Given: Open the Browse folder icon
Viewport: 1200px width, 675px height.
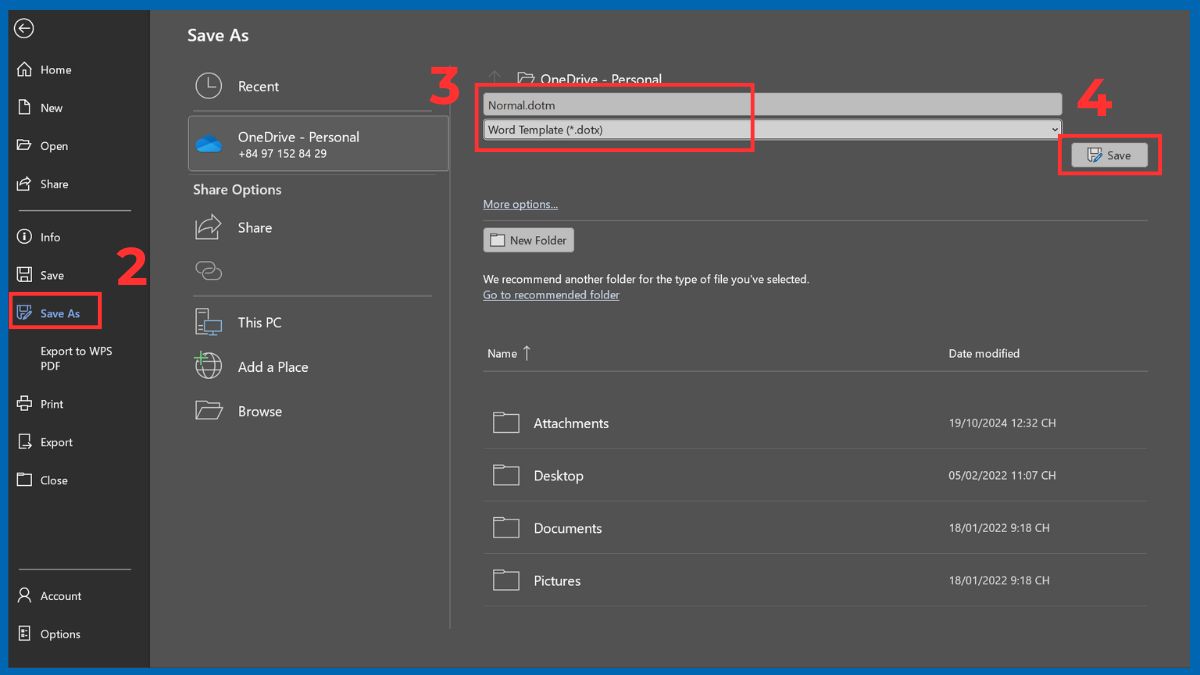Looking at the screenshot, I should pos(208,410).
